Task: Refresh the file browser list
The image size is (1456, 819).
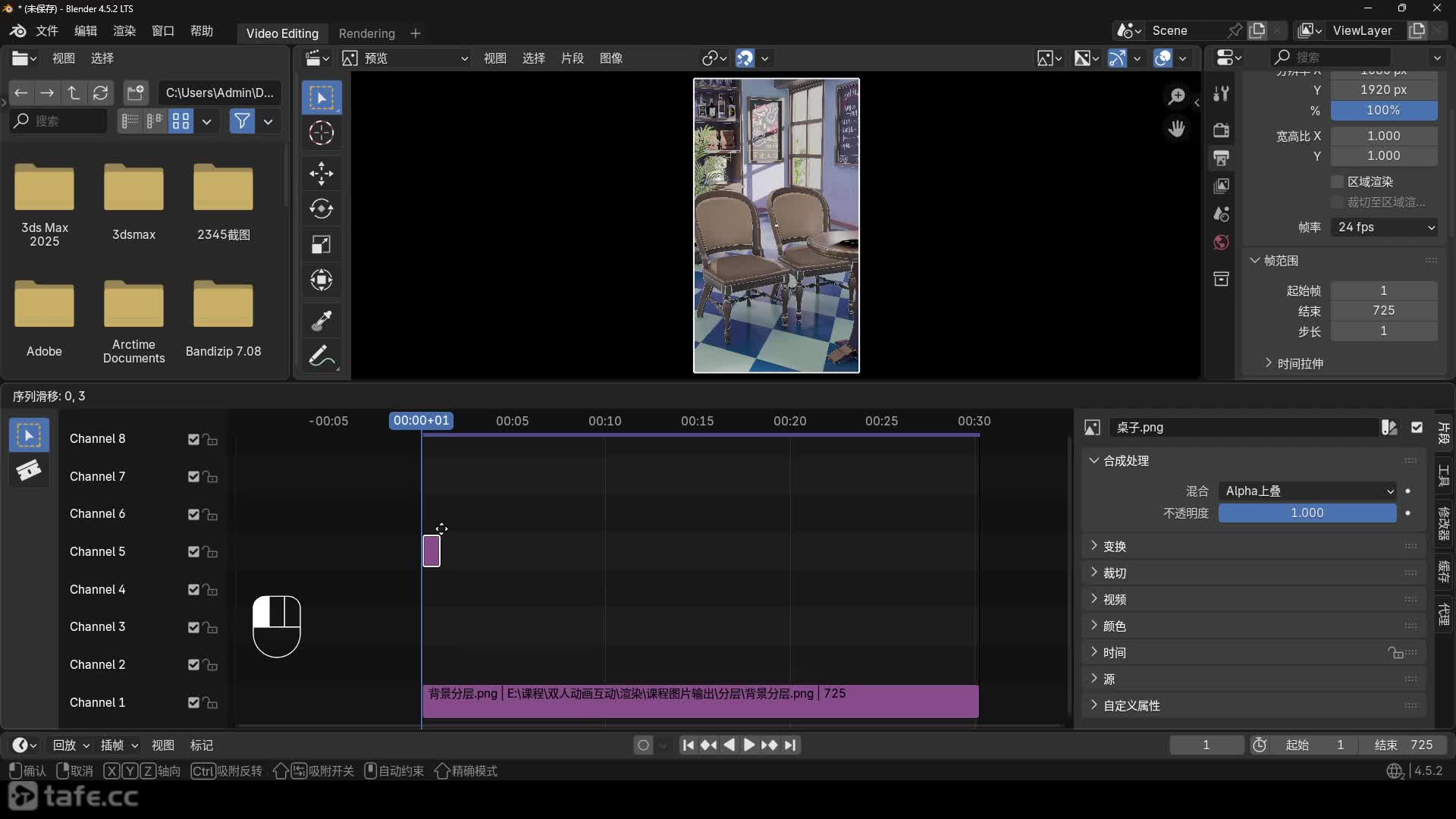Action: click(100, 93)
